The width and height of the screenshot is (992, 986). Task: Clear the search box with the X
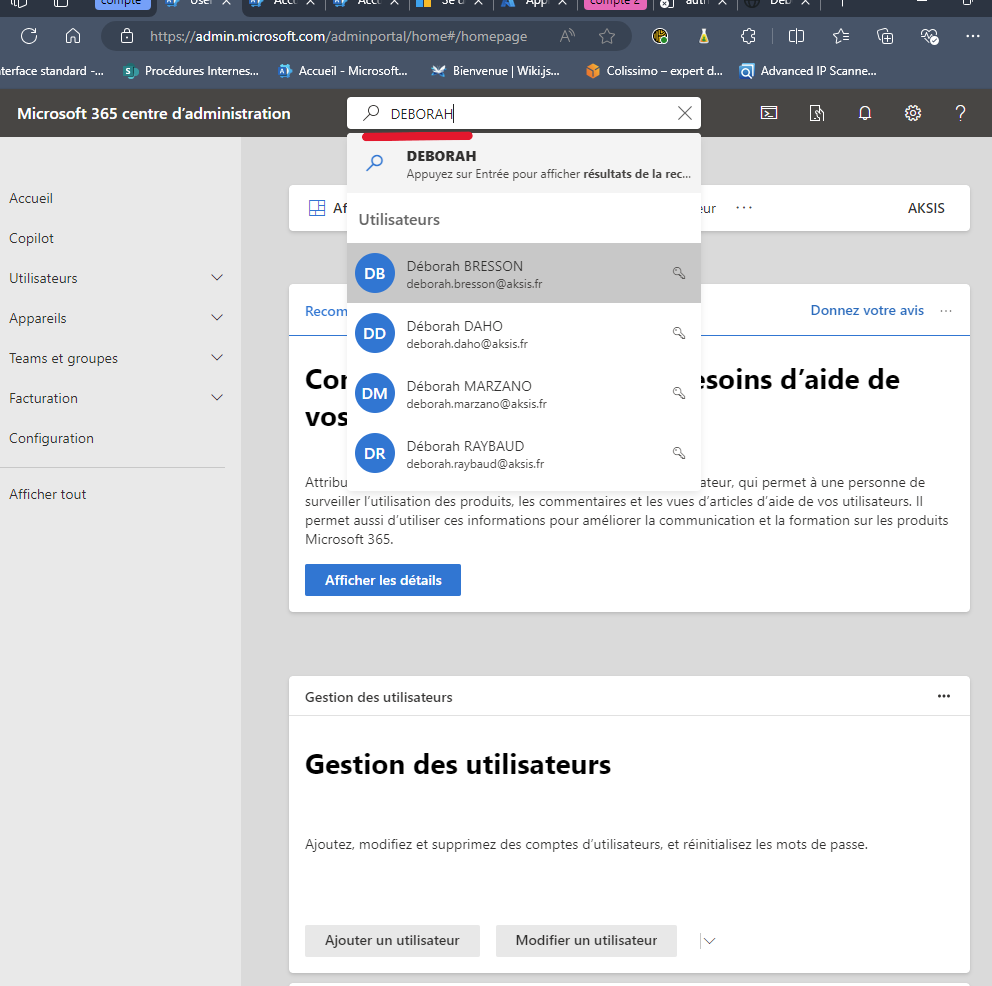click(685, 113)
